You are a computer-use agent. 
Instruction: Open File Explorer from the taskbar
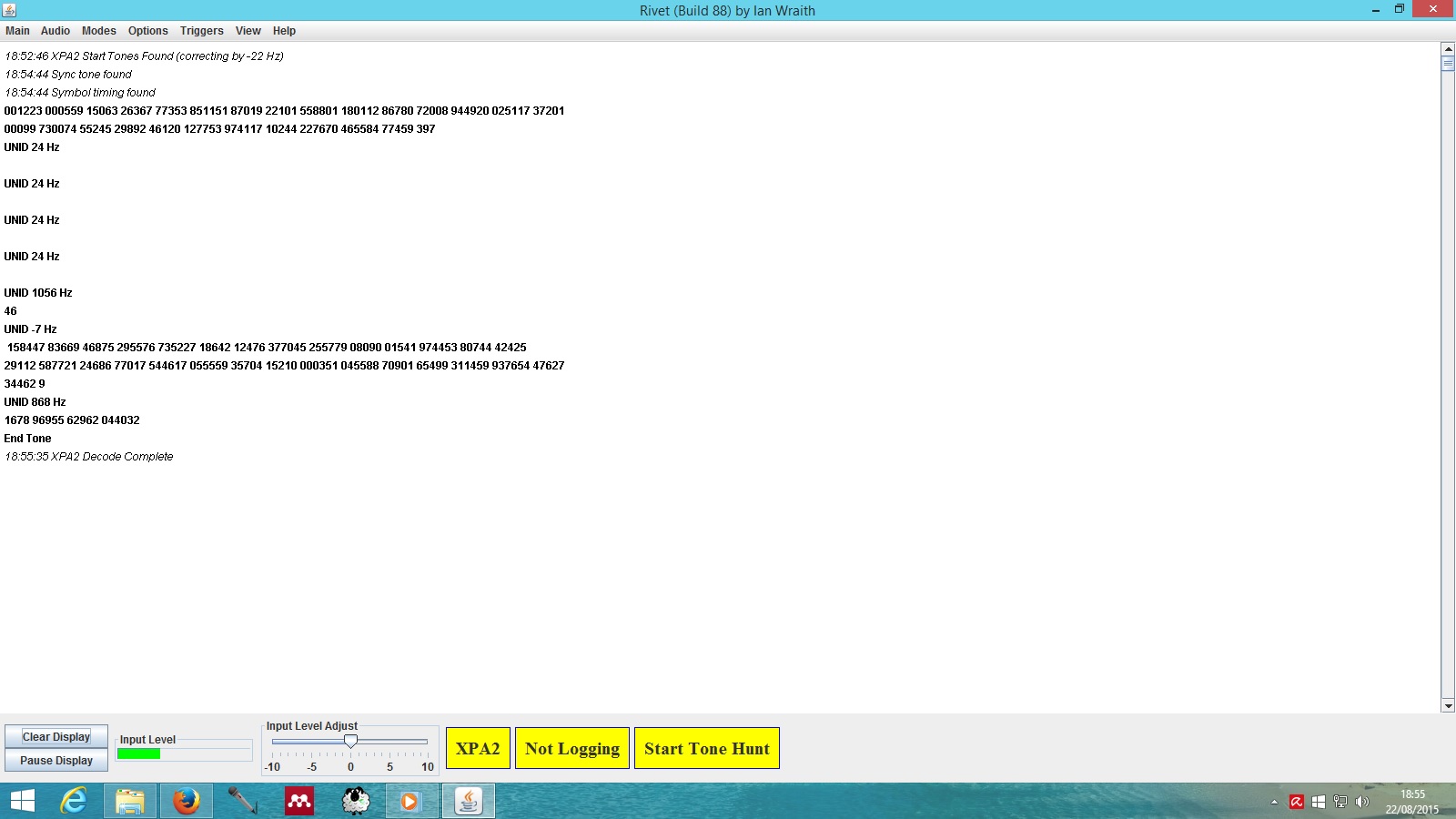pos(129,801)
